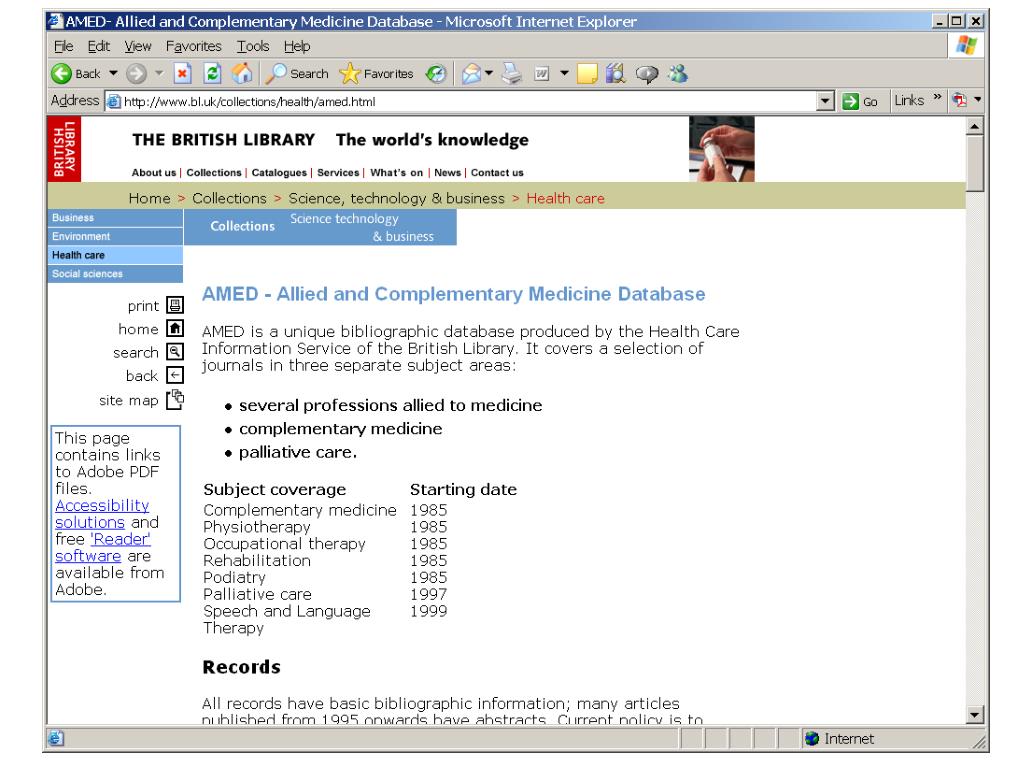Image resolution: width=1024 pixels, height=768 pixels.
Task: Click the Catalogues navigation link
Action: [279, 173]
